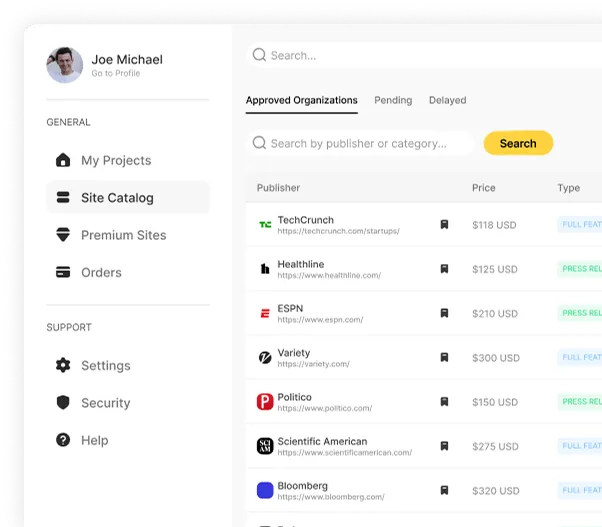Screen dimensions: 602x527
Task: Click the $300 USD price
Action: pos(496,358)
